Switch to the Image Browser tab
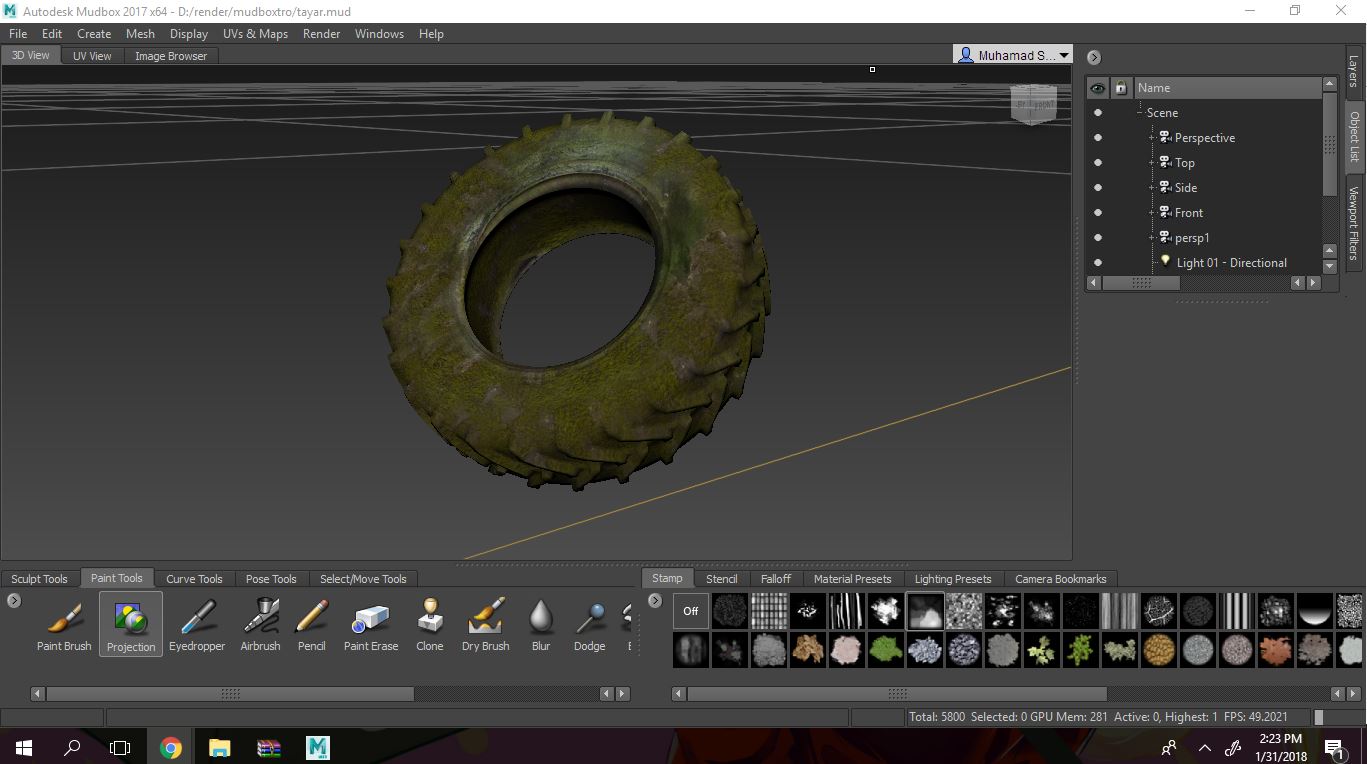Viewport: 1367px width, 764px height. [x=171, y=56]
